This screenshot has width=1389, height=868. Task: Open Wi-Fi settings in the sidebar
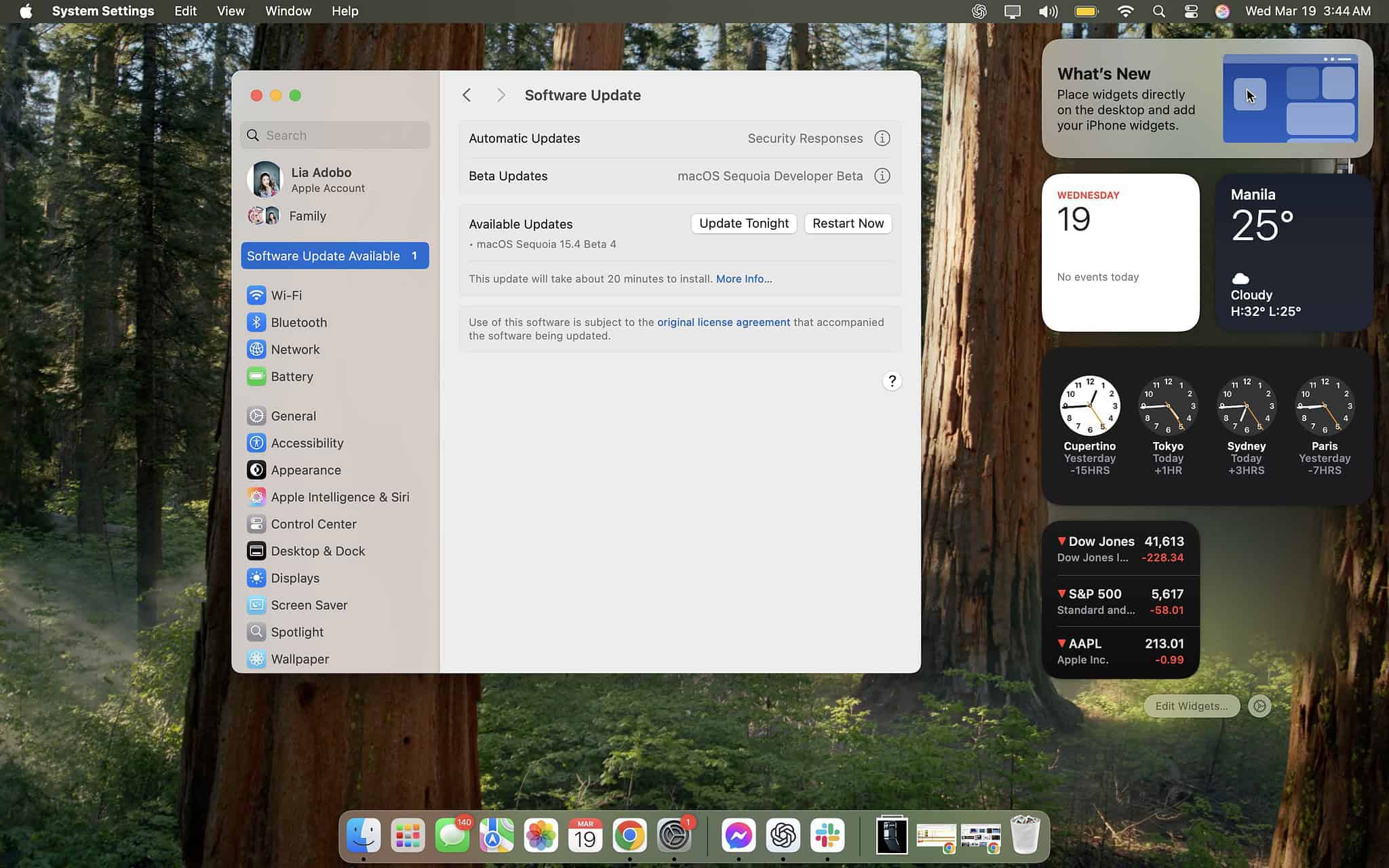[x=286, y=295]
